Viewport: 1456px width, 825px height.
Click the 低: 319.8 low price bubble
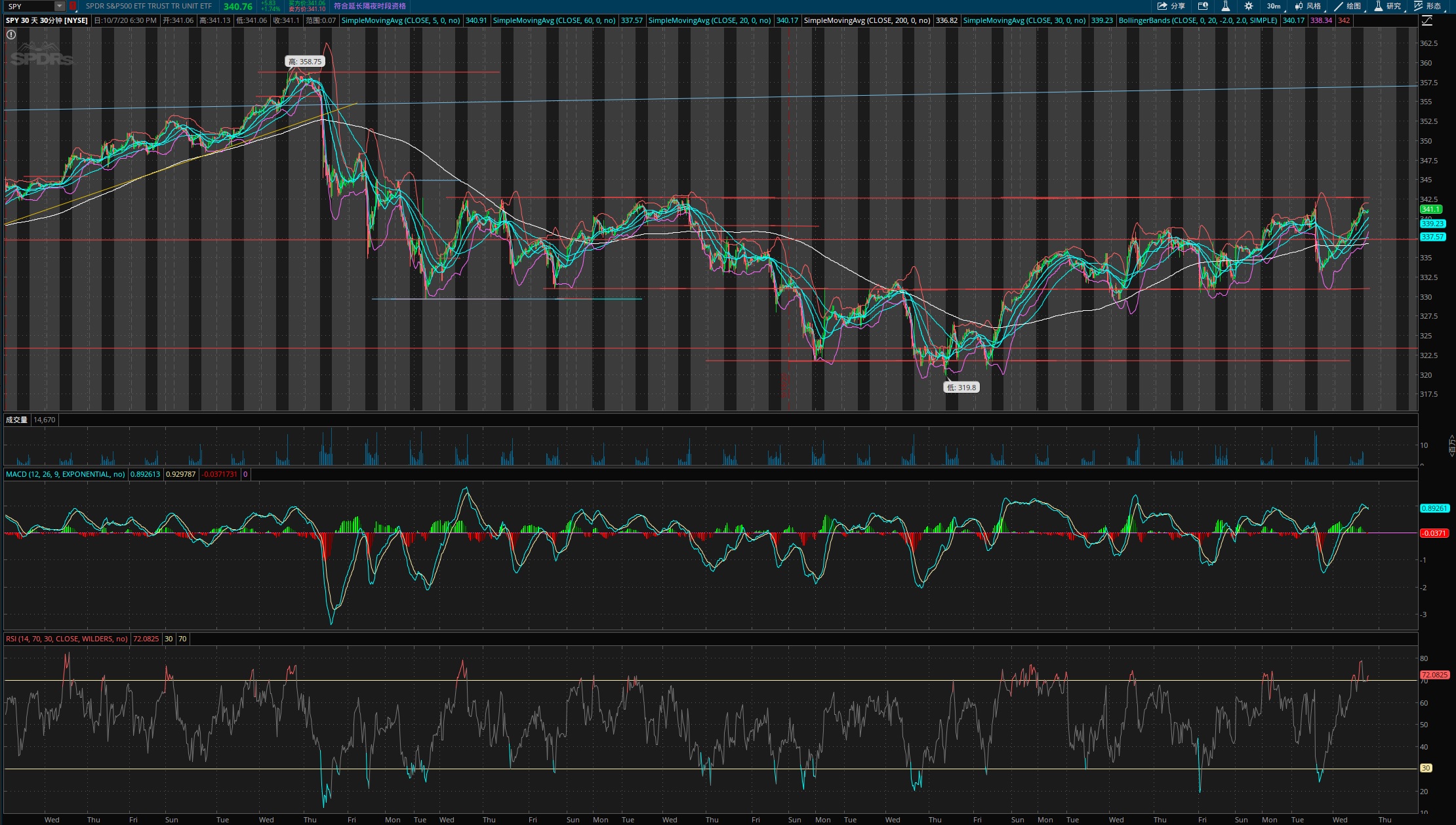click(x=961, y=388)
